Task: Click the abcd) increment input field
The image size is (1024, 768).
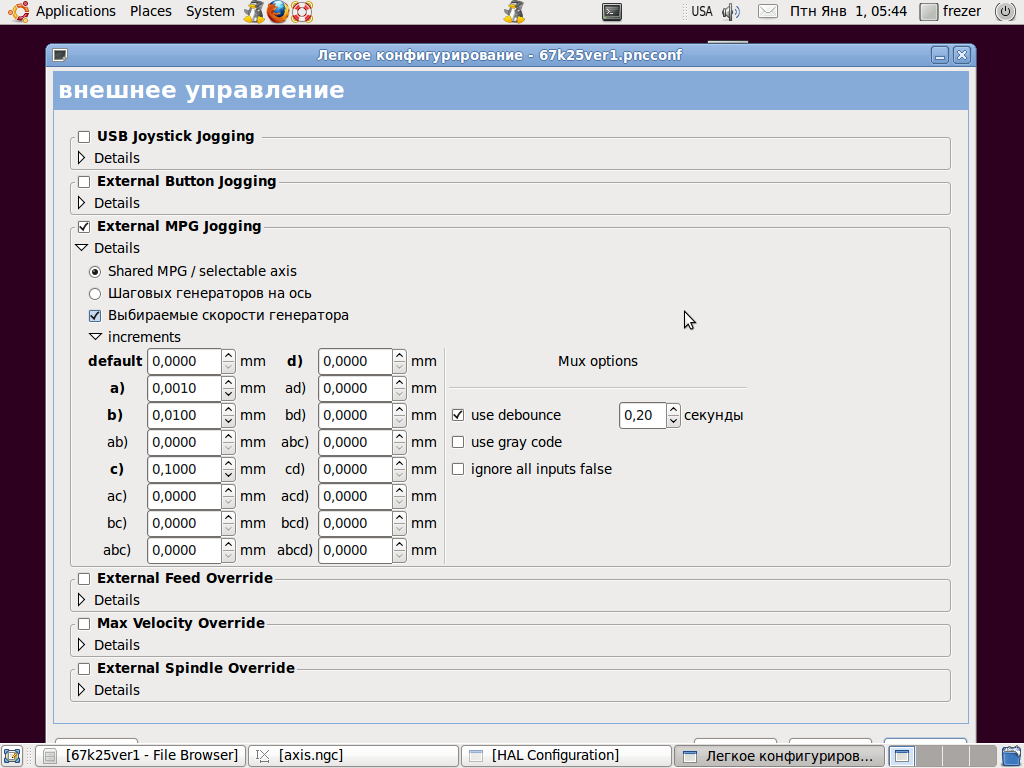Action: coord(355,551)
